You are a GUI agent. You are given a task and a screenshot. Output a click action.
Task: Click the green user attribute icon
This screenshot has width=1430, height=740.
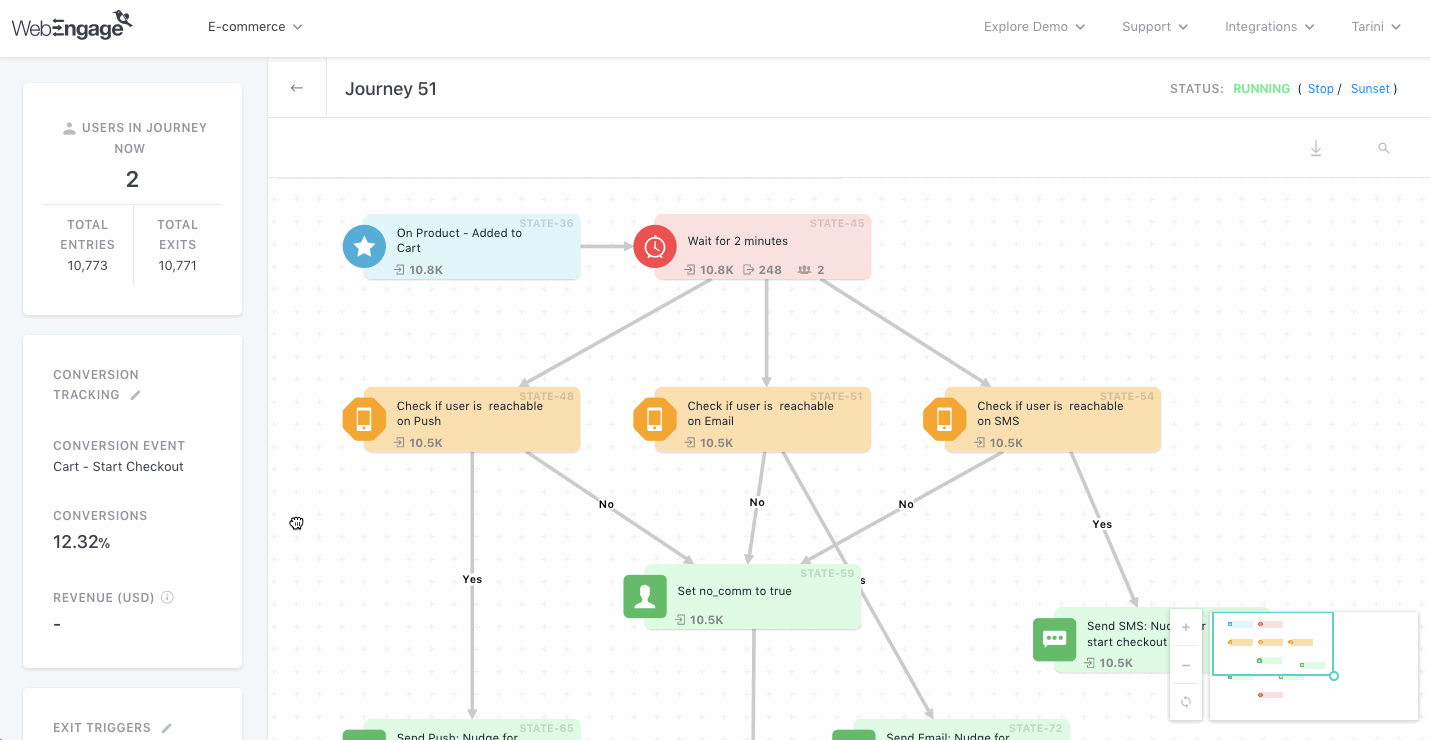click(x=645, y=596)
